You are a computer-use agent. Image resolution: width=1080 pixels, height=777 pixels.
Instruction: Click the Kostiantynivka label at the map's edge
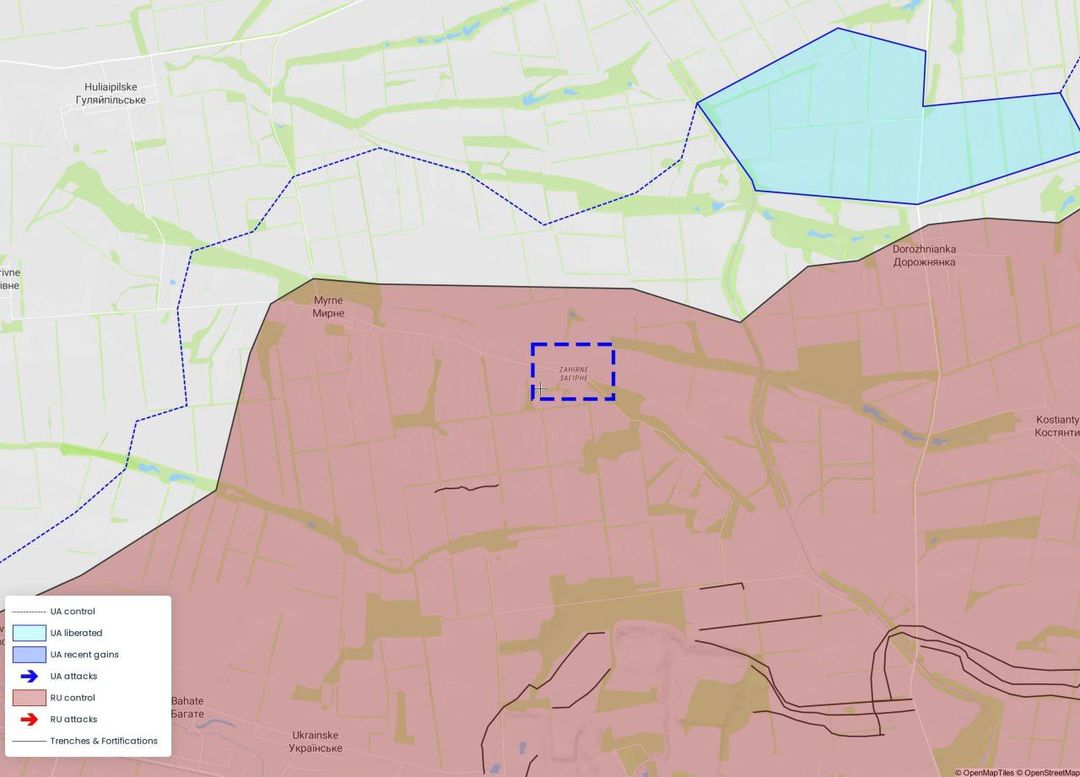pyautogui.click(x=1057, y=426)
